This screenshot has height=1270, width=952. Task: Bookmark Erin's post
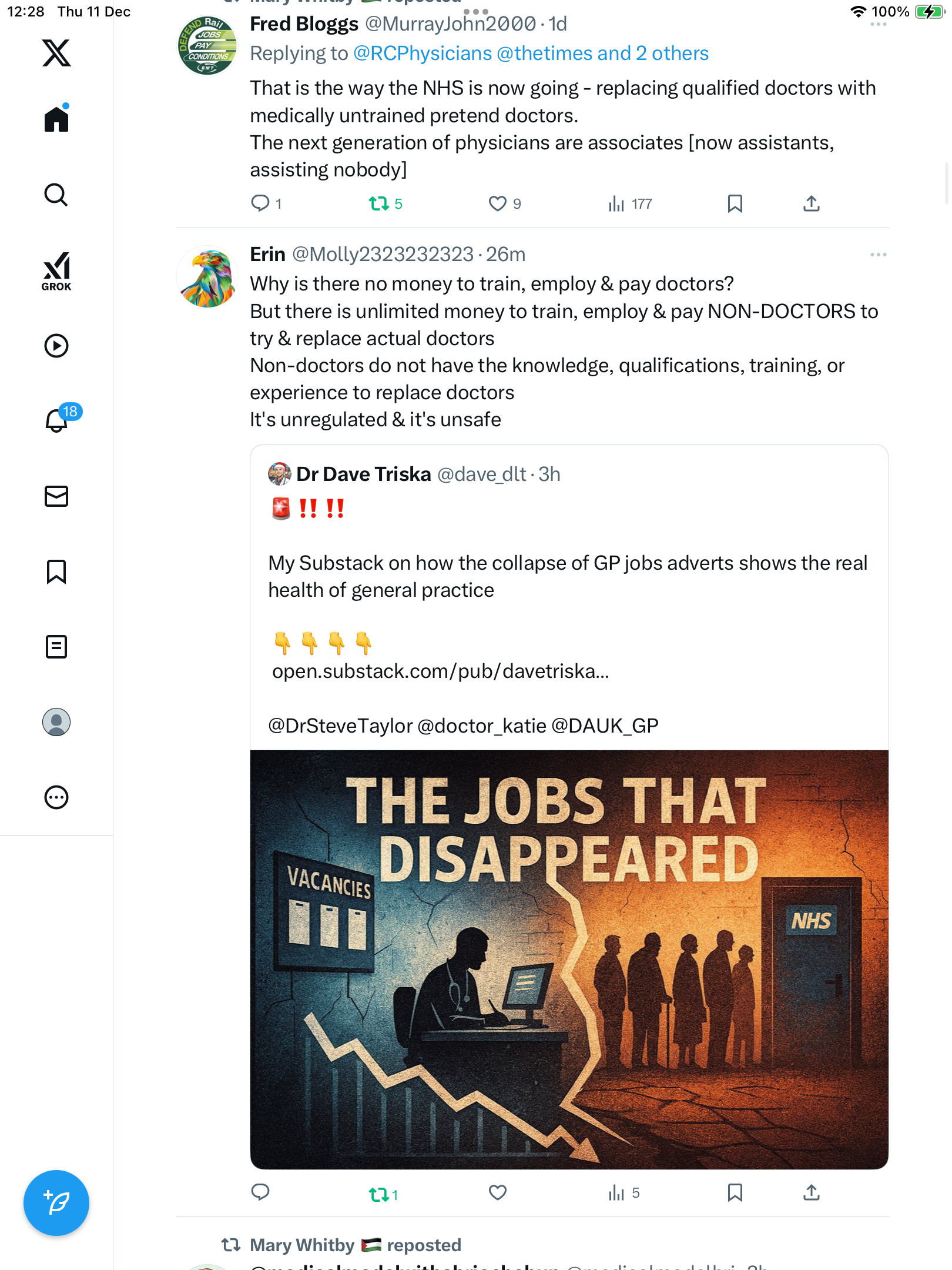point(735,1192)
